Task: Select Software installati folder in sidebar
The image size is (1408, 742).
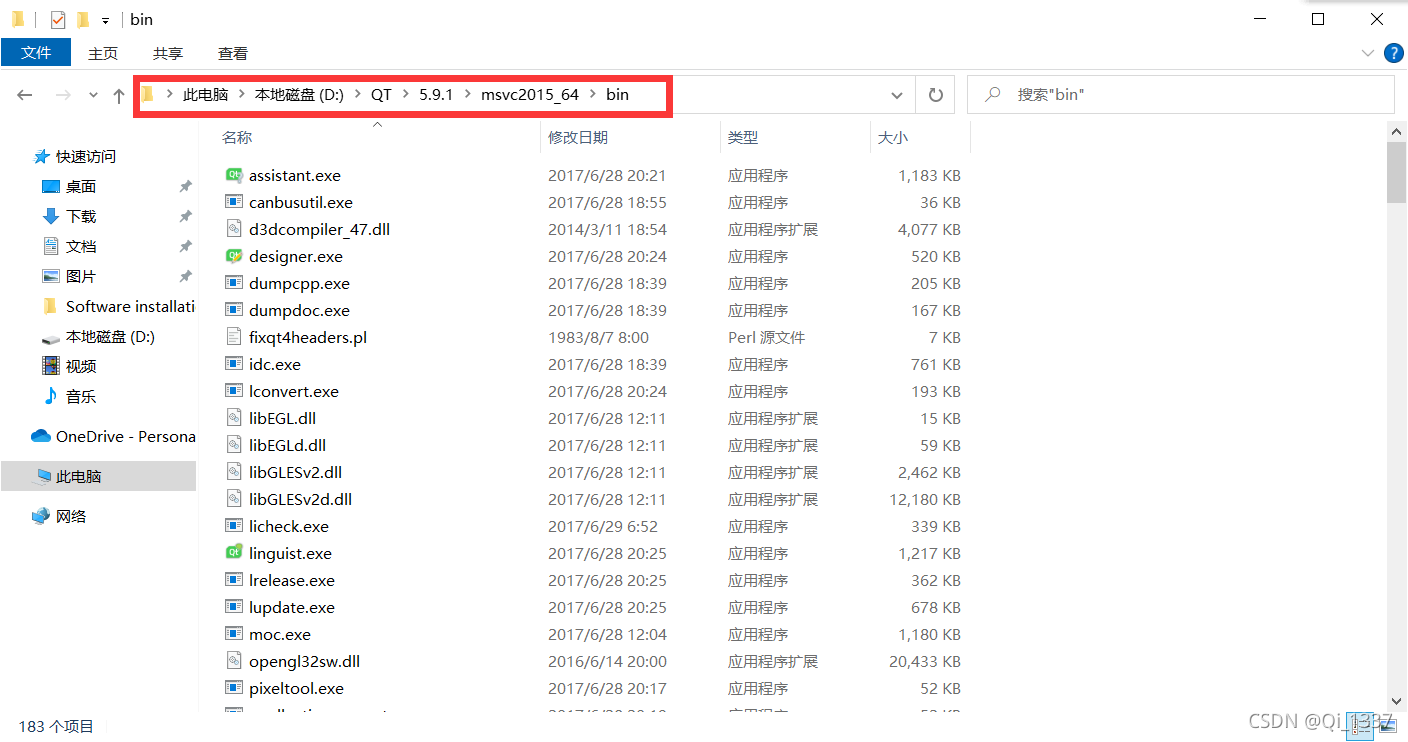Action: 130,307
